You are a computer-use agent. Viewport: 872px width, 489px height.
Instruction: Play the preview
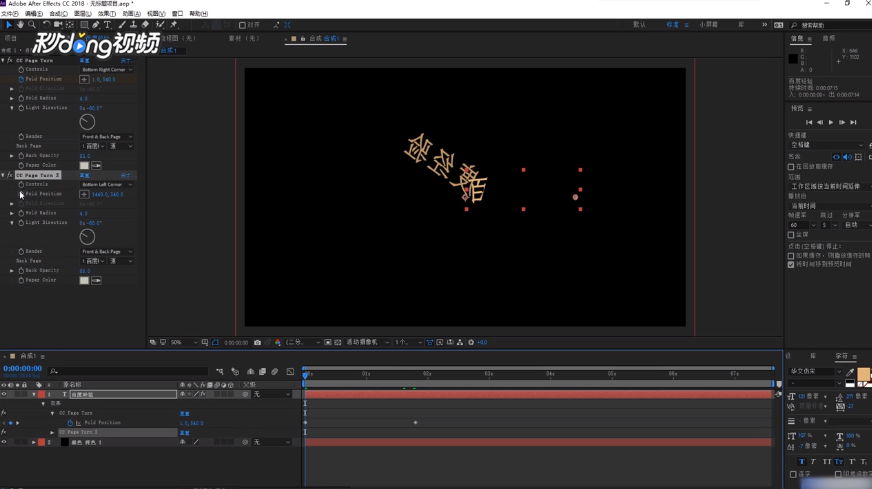pos(831,122)
